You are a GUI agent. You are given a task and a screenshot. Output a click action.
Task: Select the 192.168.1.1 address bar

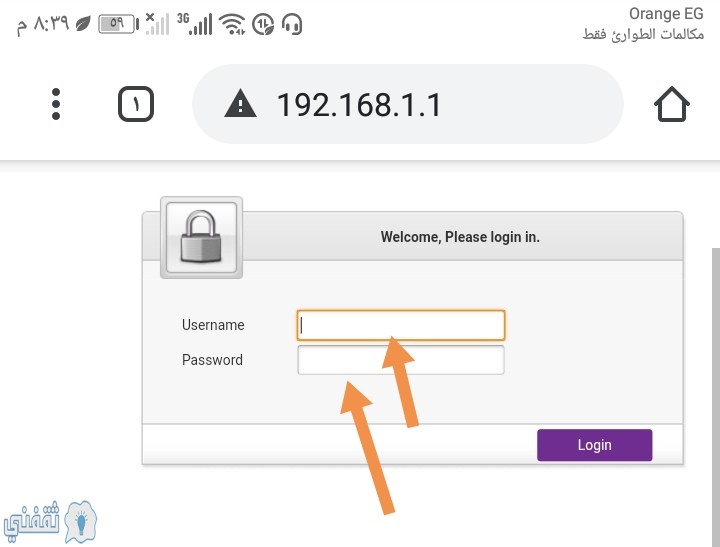click(408, 104)
